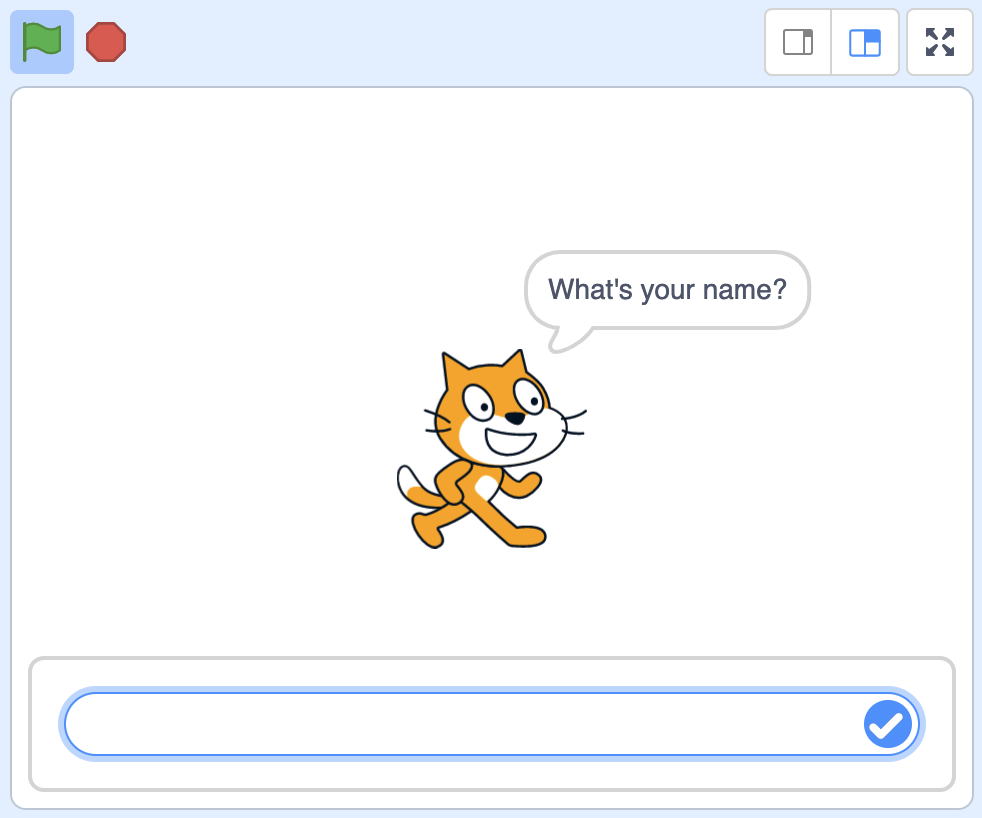Submit the answer with the blue checkmark
Viewport: 982px width, 818px height.
(x=887, y=724)
